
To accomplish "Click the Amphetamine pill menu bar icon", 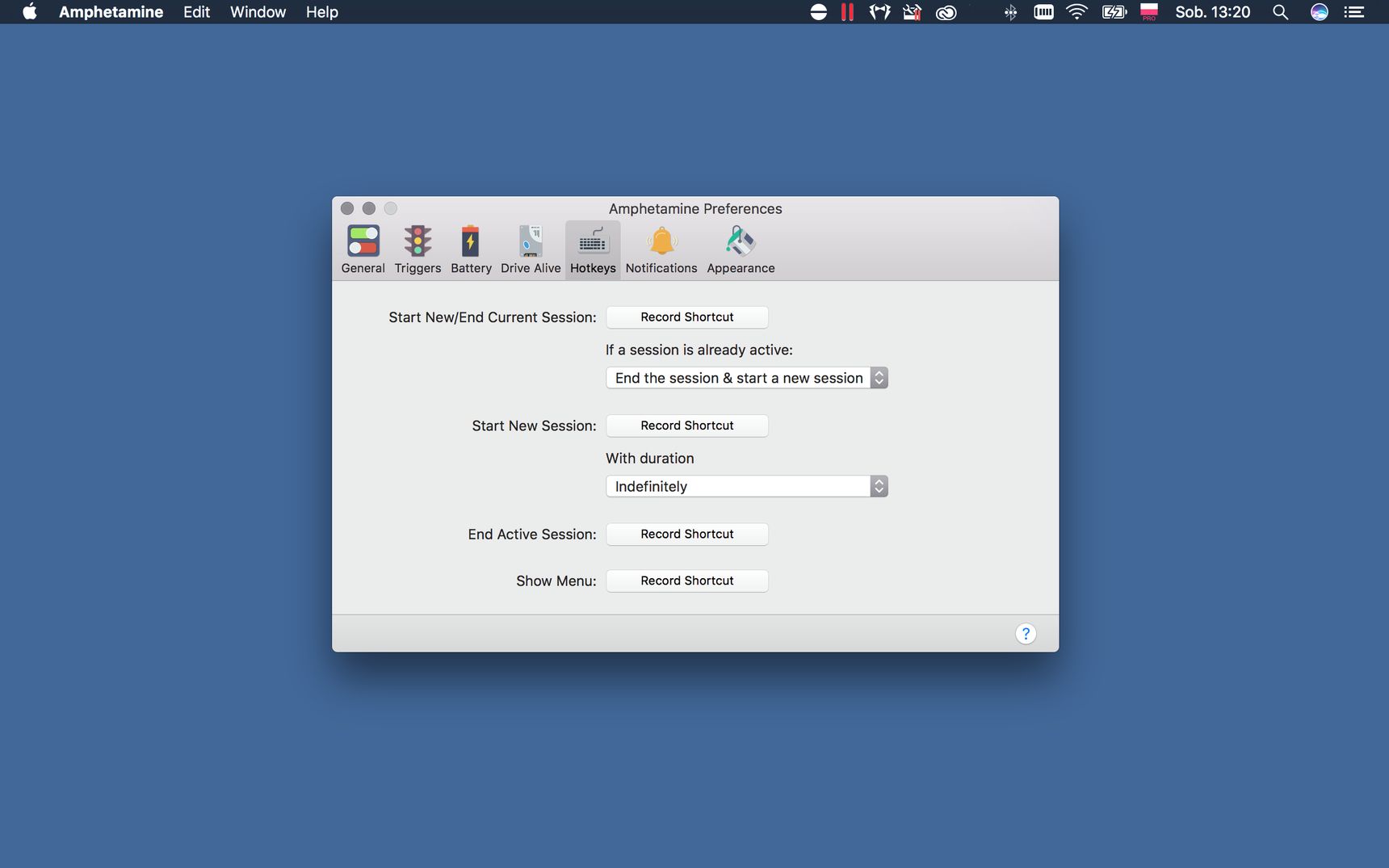I will (818, 12).
